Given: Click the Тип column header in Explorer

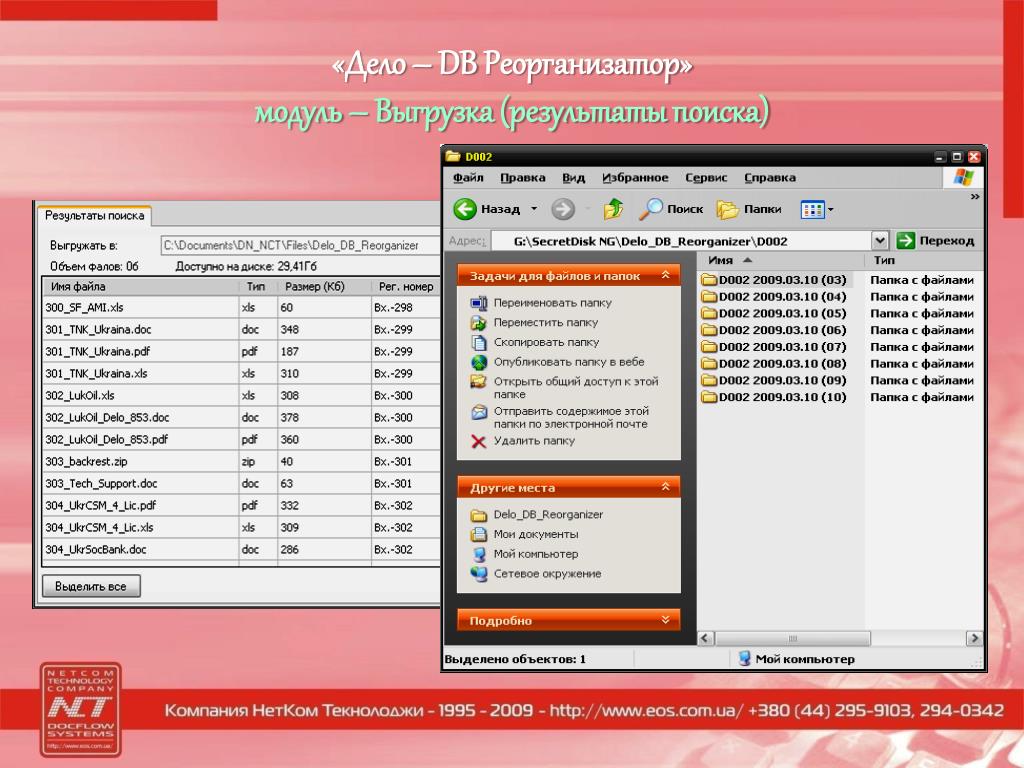Looking at the screenshot, I should (924, 261).
